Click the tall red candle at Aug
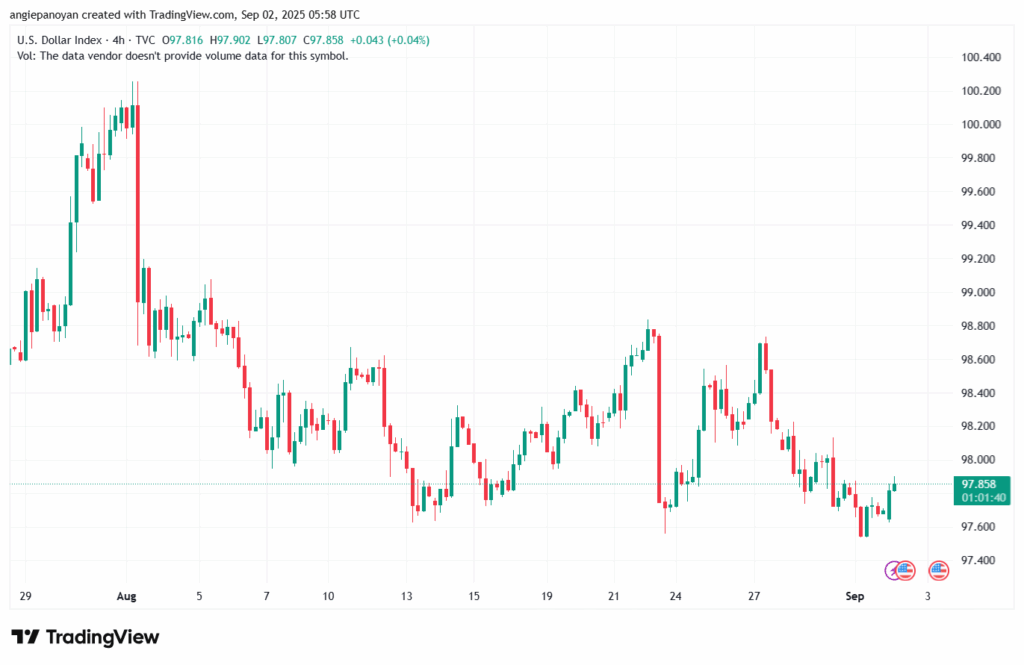Viewport: 1024px width, 665px height. [138, 200]
